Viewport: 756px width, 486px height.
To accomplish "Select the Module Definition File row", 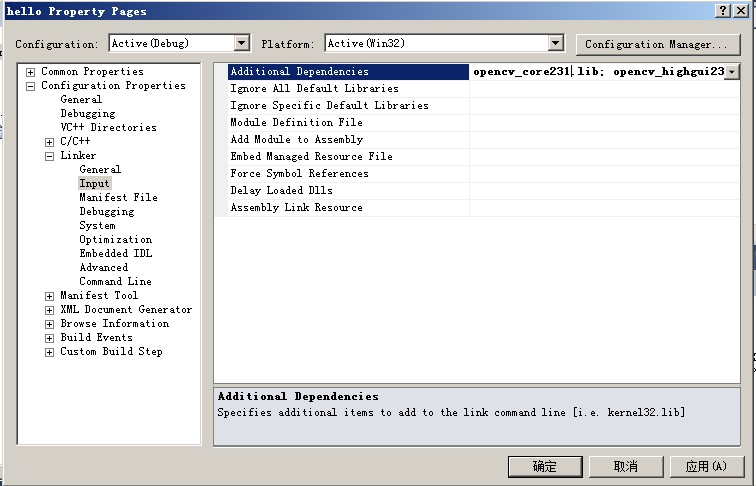I will (348, 122).
